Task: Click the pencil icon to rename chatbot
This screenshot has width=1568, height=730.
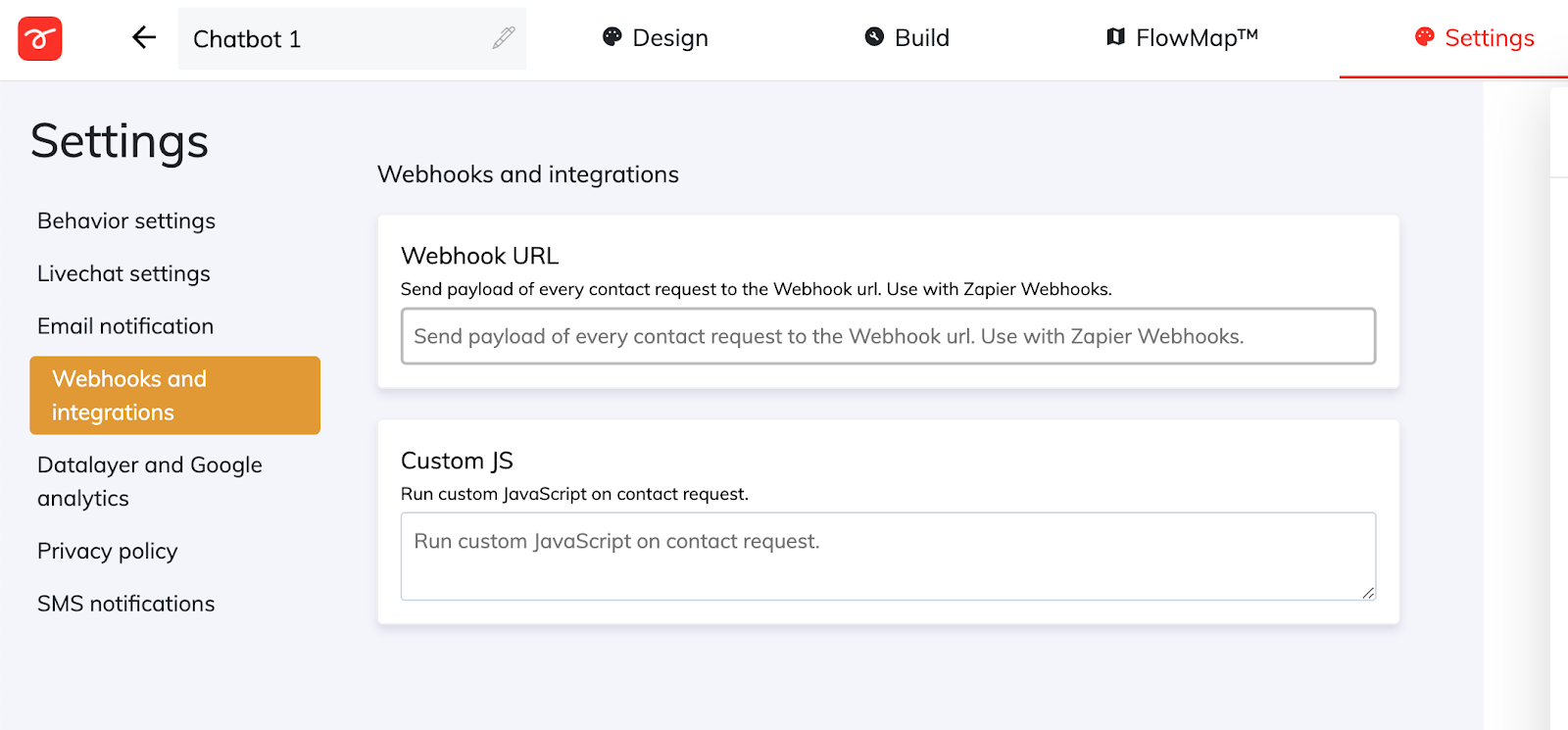Action: [x=504, y=38]
